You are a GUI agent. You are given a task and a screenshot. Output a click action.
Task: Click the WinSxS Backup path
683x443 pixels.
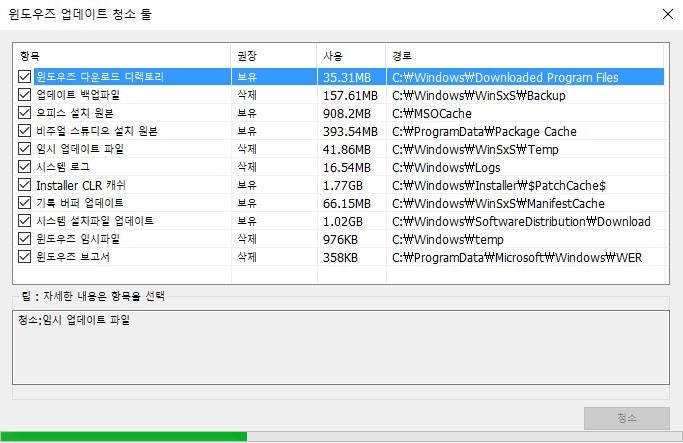pyautogui.click(x=479, y=95)
